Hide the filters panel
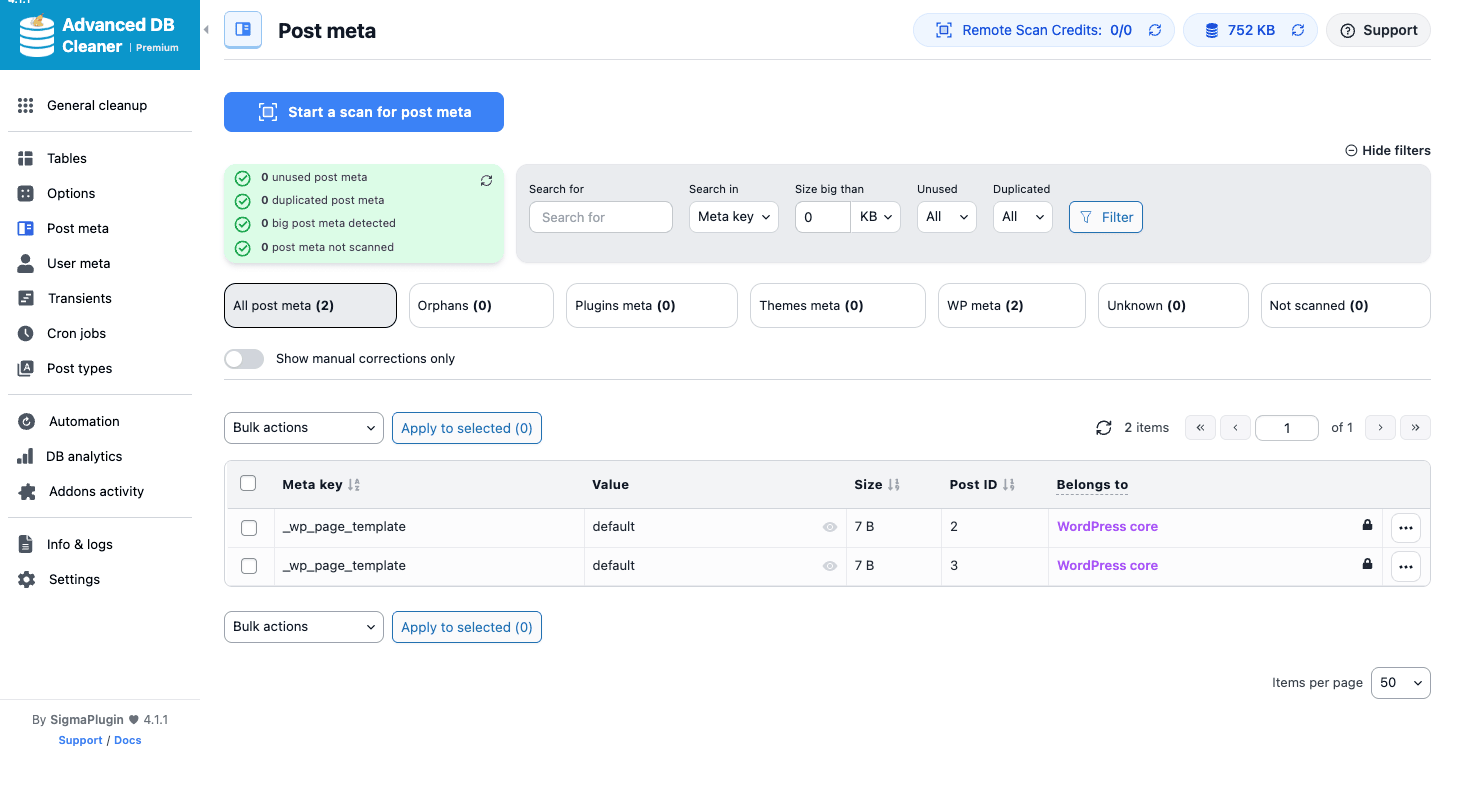This screenshot has height=800, width=1465. (1388, 150)
